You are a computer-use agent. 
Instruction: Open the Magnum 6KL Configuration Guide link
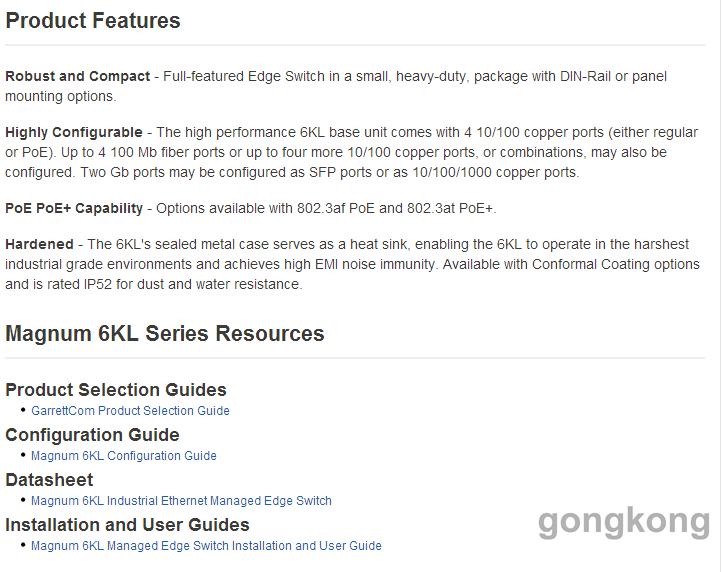[x=124, y=456]
